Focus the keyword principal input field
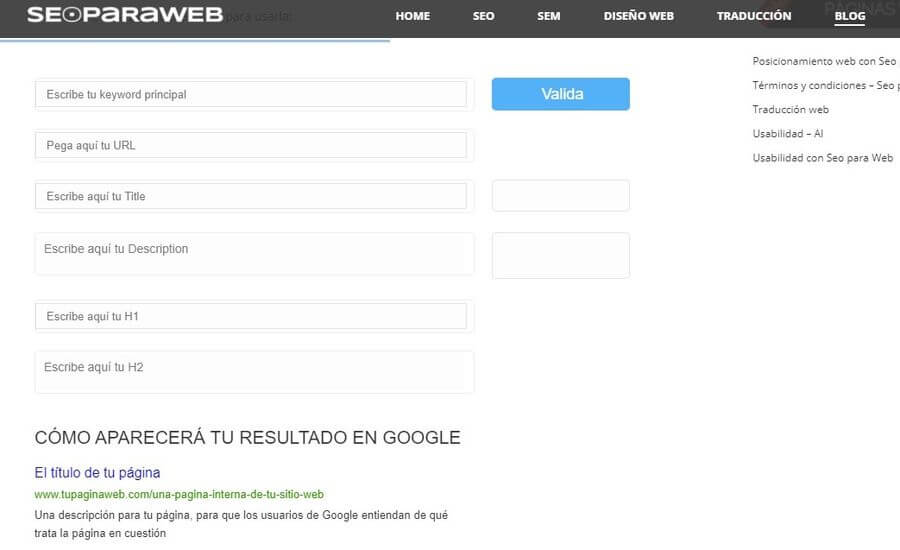Viewport: 900px width, 550px height. (x=251, y=94)
